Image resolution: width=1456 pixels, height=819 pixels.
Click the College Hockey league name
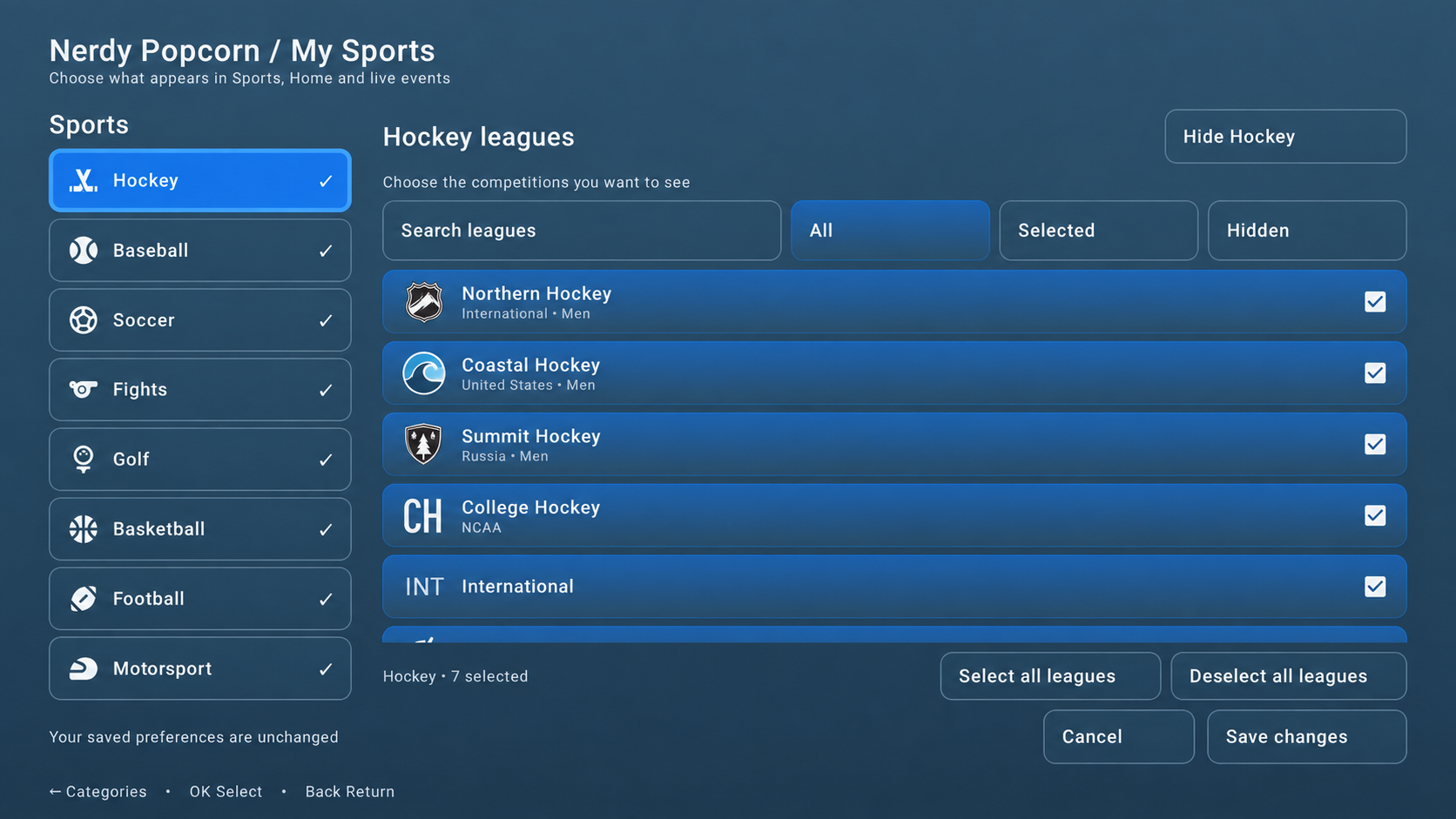point(531,507)
